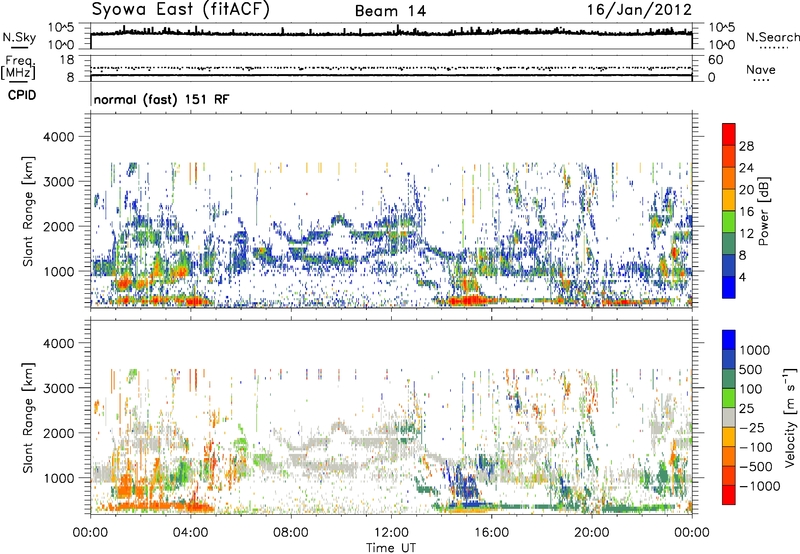Click the "500" label on the Velocity colorbar
The image size is (800, 554).
(x=751, y=369)
